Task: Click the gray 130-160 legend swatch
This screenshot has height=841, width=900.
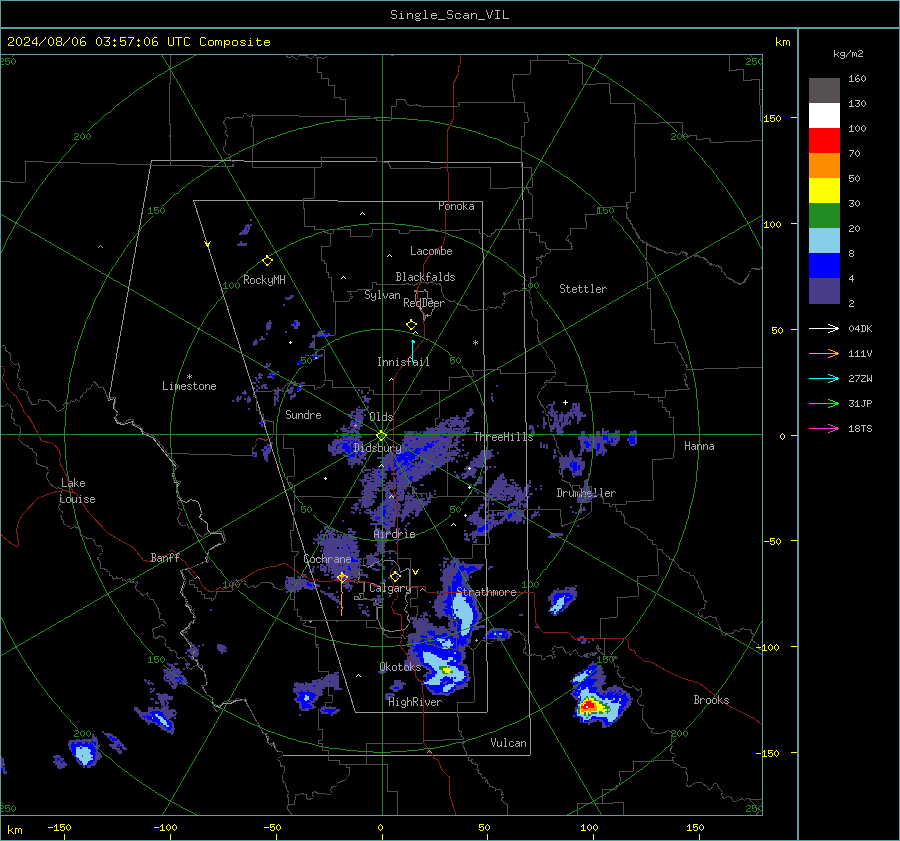Action: pyautogui.click(x=824, y=91)
